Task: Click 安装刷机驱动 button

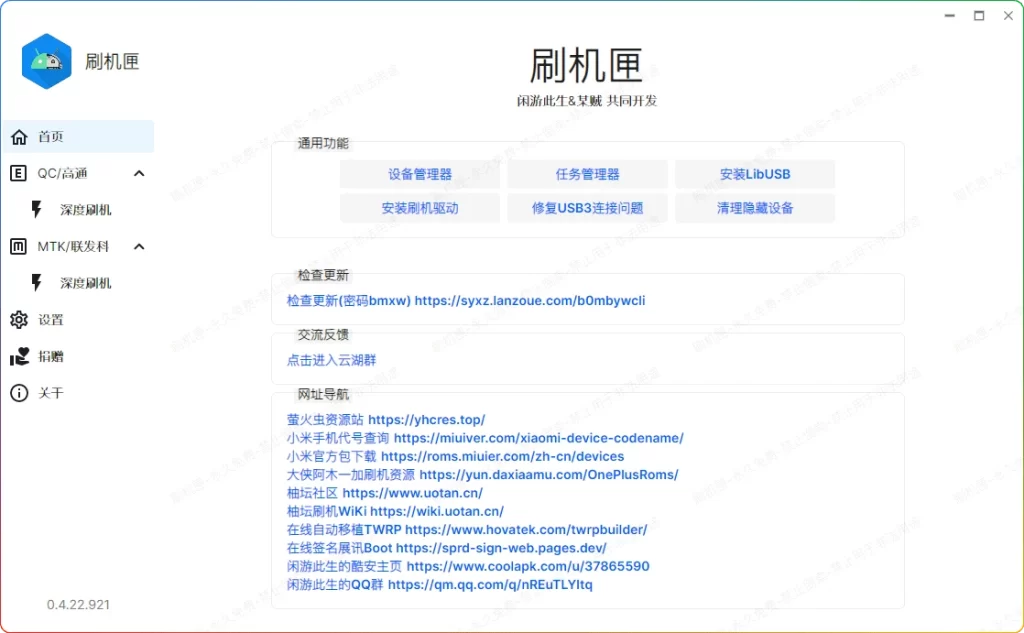Action: tap(420, 208)
